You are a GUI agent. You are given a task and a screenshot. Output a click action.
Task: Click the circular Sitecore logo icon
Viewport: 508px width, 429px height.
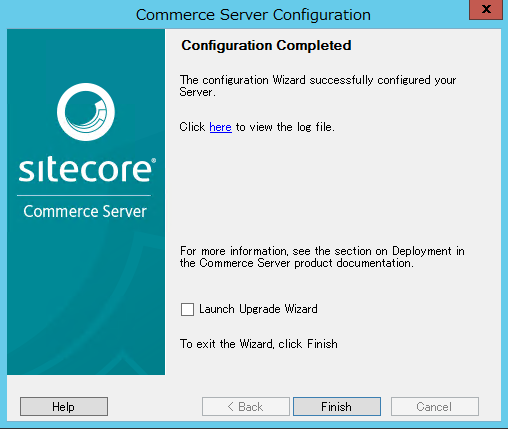tap(86, 112)
